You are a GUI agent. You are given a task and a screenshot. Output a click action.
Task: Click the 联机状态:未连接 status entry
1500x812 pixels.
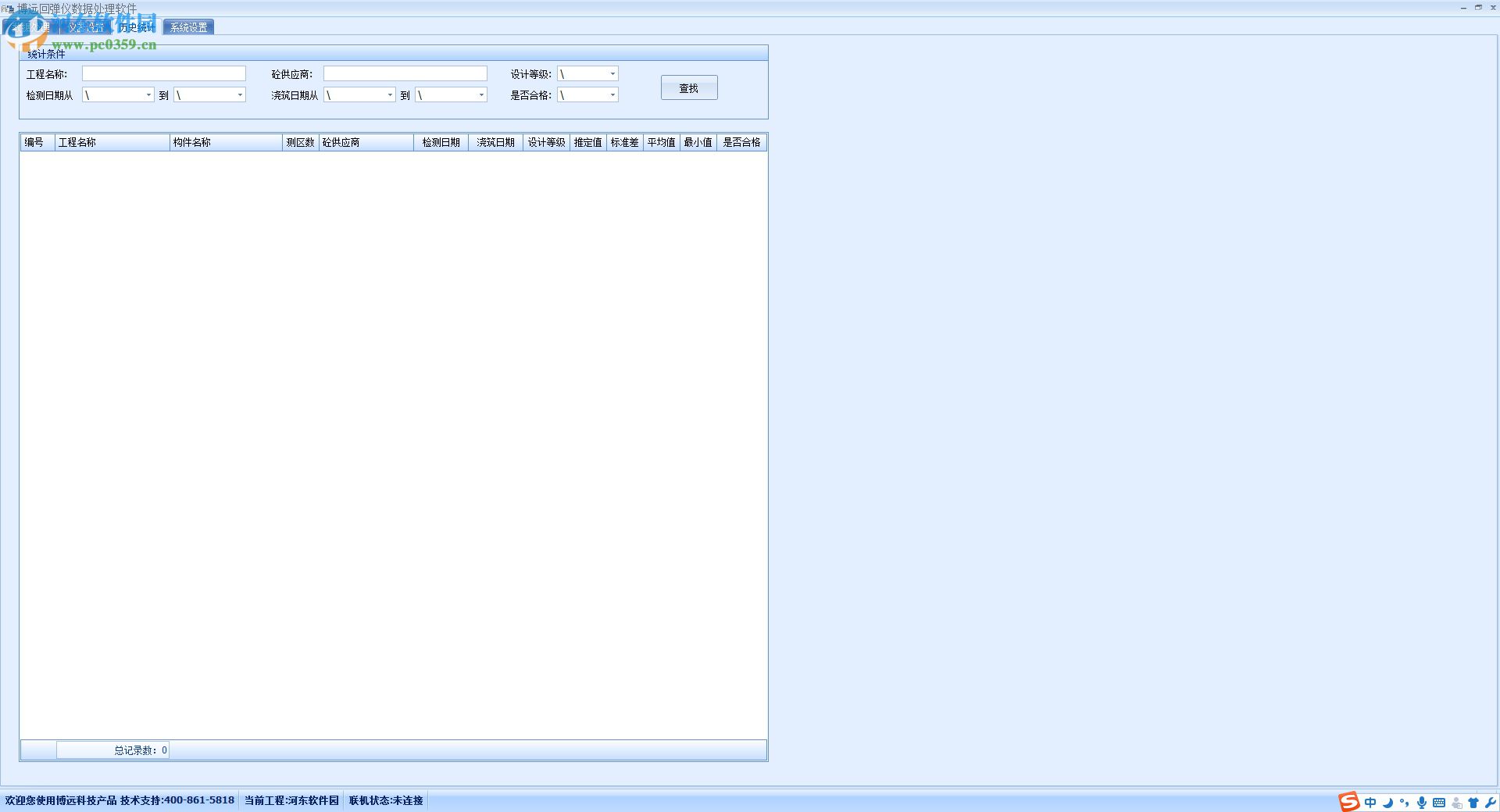click(386, 800)
